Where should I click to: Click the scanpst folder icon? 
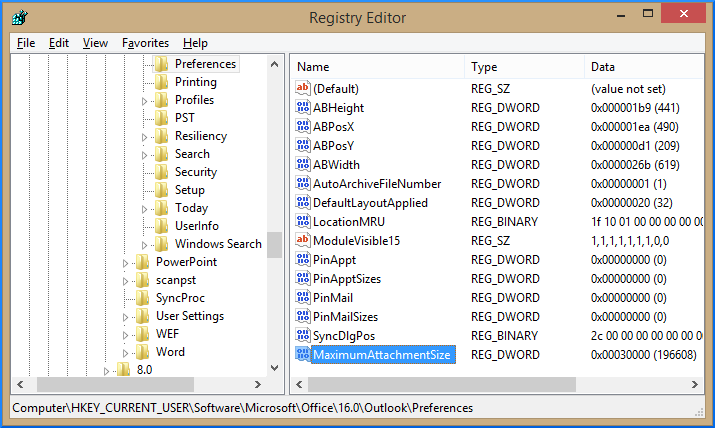point(142,280)
